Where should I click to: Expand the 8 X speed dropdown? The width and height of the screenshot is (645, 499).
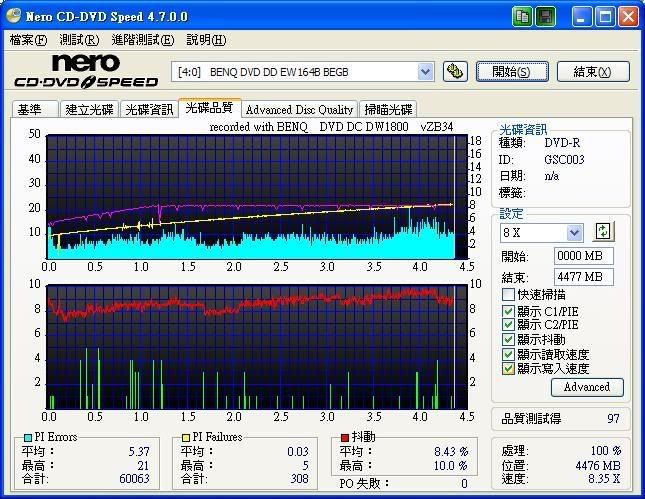pyautogui.click(x=574, y=233)
